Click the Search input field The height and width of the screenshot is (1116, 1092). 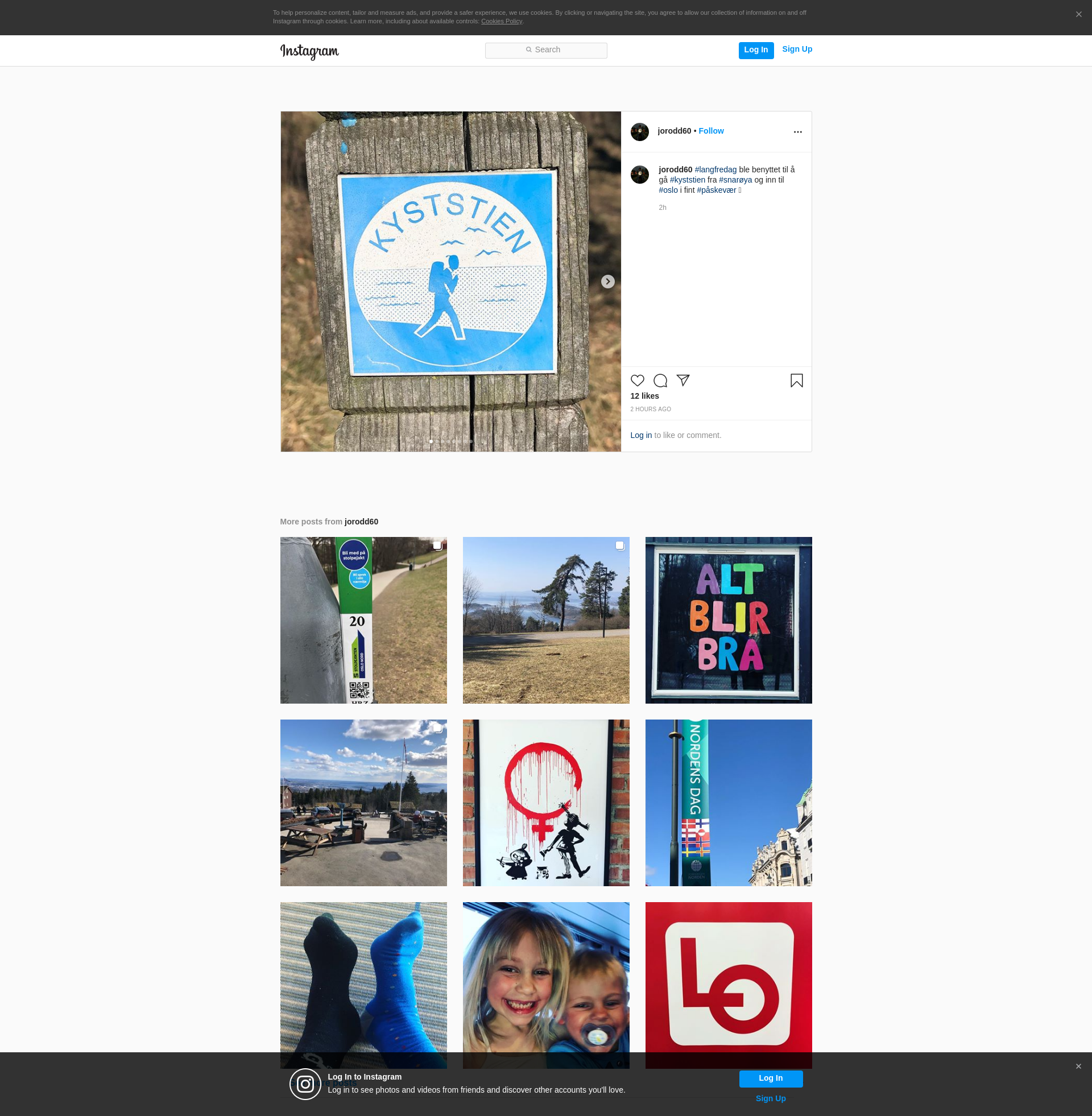pos(545,51)
